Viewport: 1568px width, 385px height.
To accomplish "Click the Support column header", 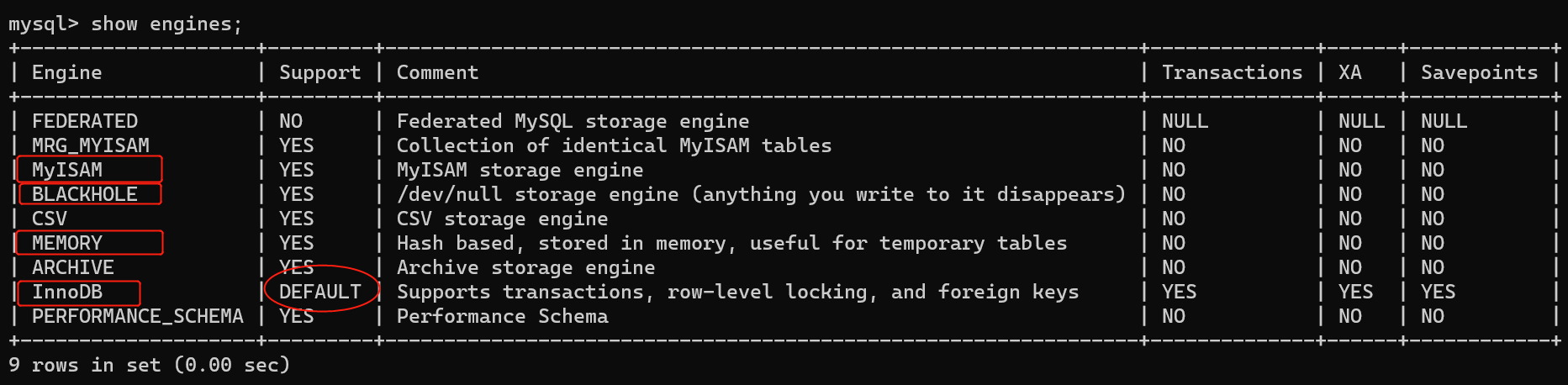I will click(319, 73).
